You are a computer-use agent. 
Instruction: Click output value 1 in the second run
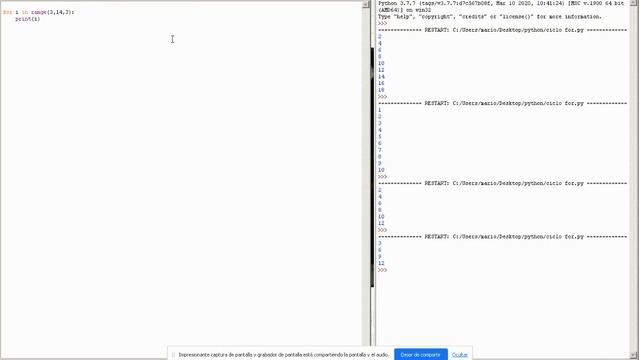[x=380, y=110]
